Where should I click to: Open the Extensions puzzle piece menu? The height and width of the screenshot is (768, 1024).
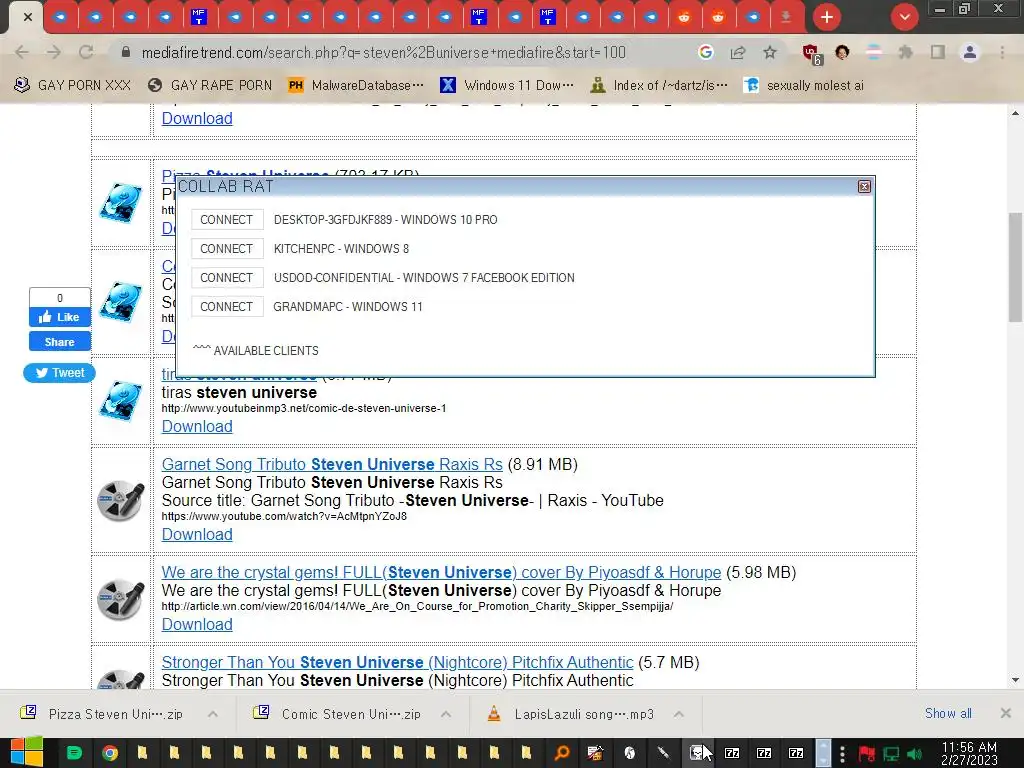(905, 52)
